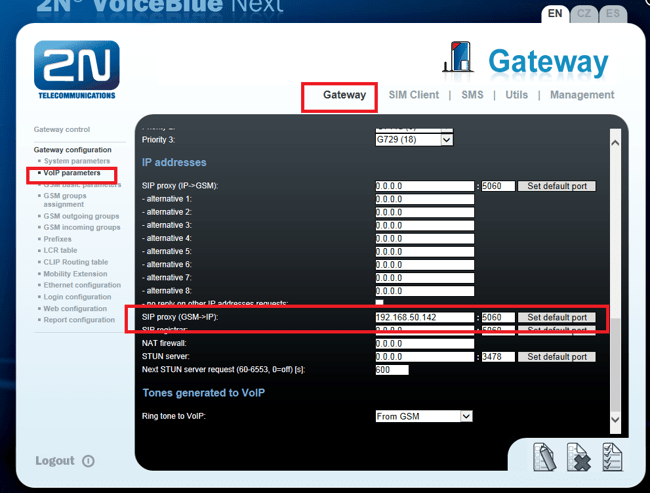
Task: Open Prefixes page
Action: (57, 239)
